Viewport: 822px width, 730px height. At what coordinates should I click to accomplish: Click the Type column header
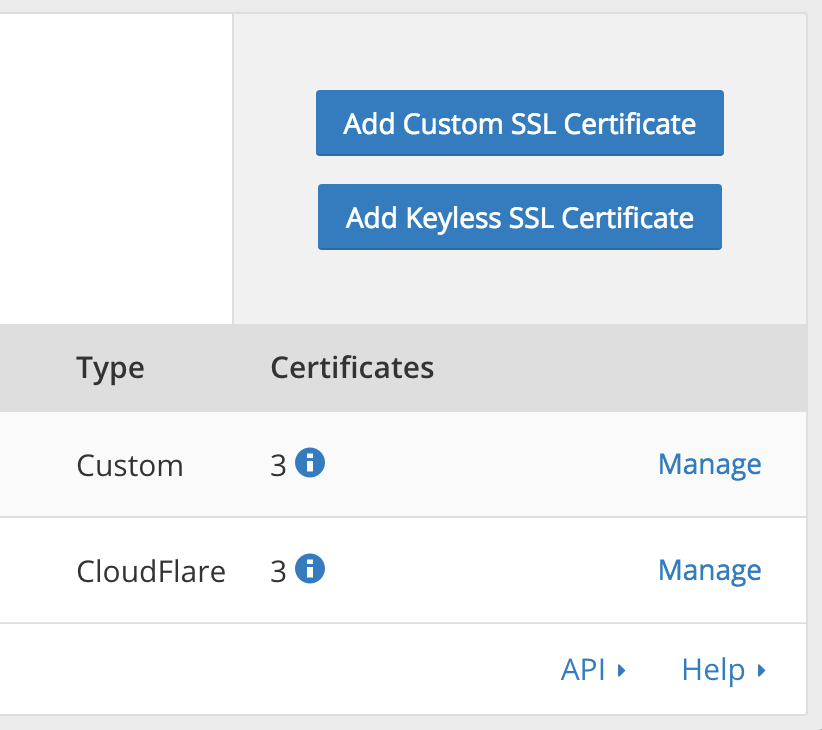(110, 368)
